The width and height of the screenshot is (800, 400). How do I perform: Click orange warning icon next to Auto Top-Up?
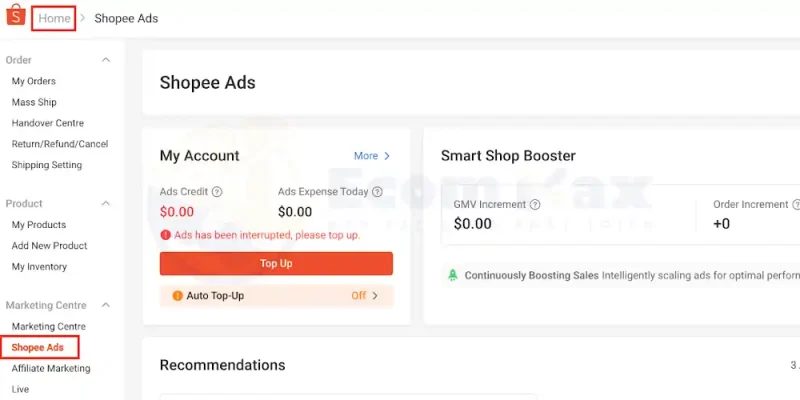pyautogui.click(x=178, y=296)
